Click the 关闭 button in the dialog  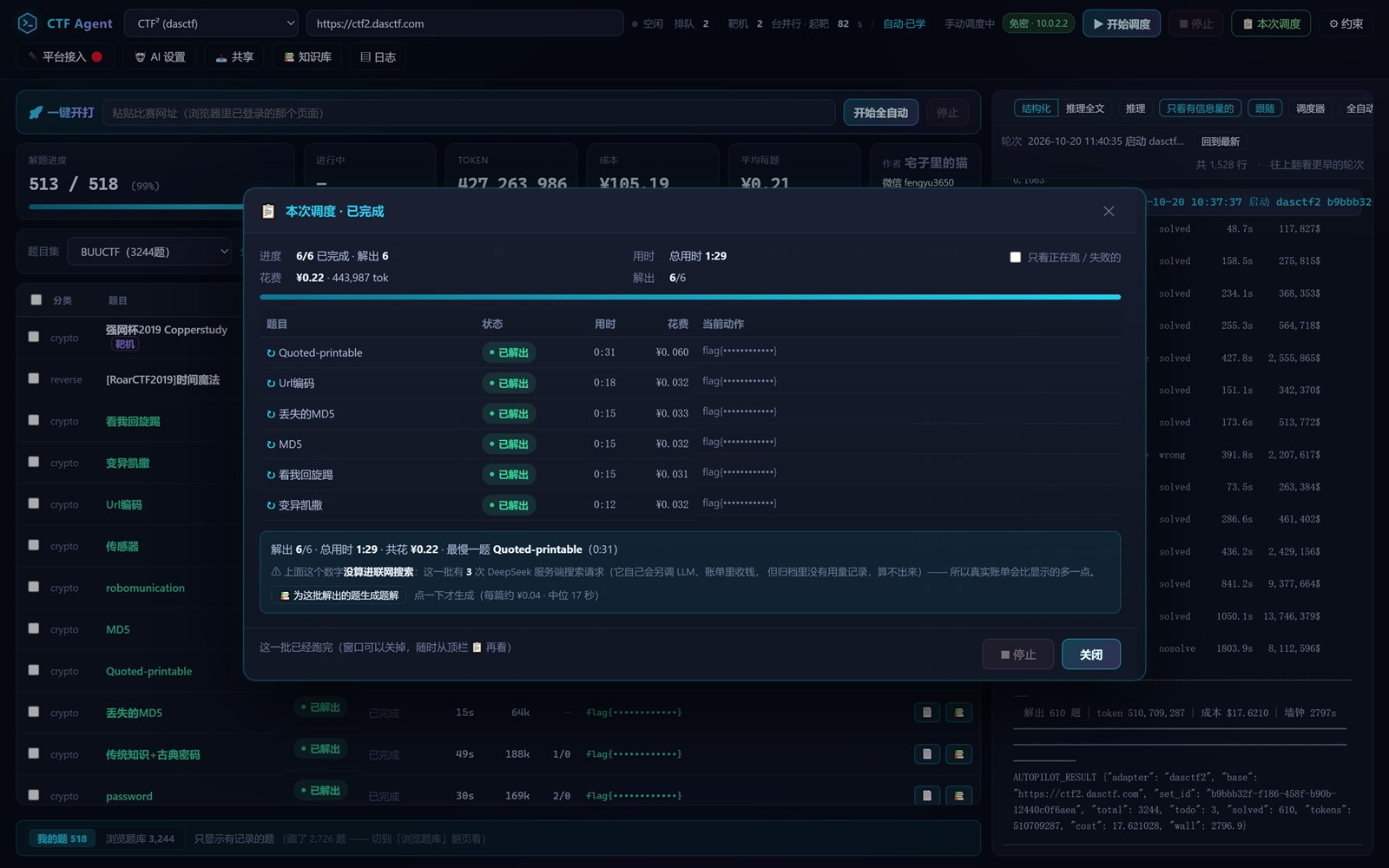(x=1091, y=654)
